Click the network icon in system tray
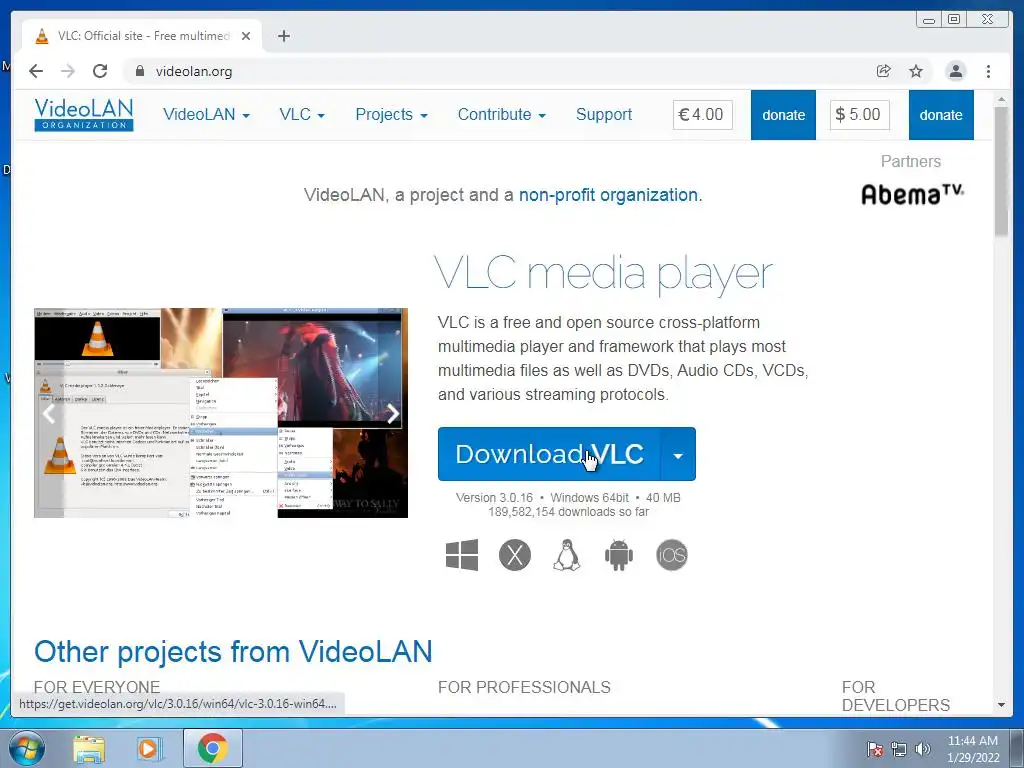Image resolution: width=1024 pixels, height=768 pixels. [899, 749]
